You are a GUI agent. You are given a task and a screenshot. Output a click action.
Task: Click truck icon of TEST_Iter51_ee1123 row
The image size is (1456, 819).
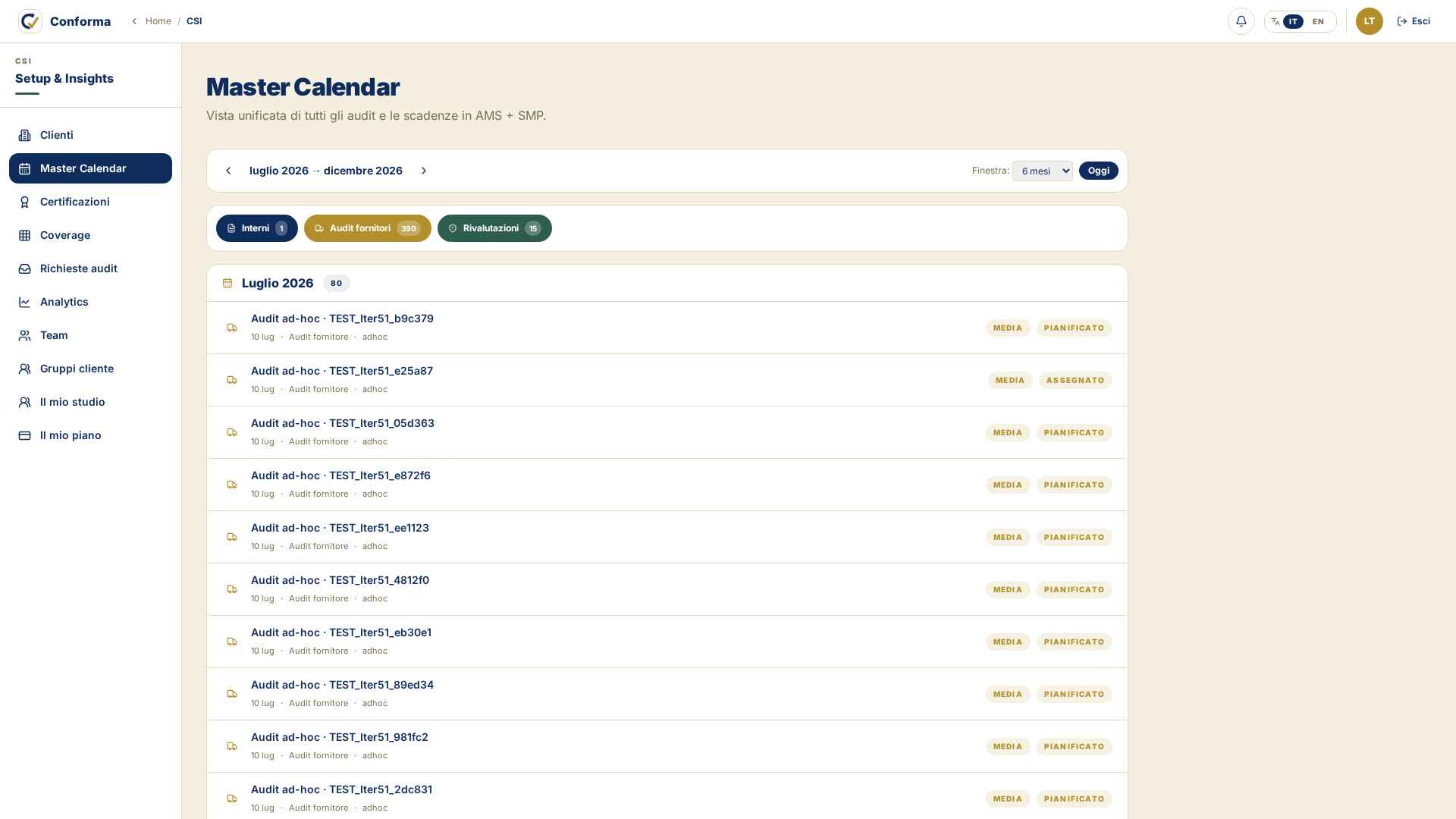(232, 537)
